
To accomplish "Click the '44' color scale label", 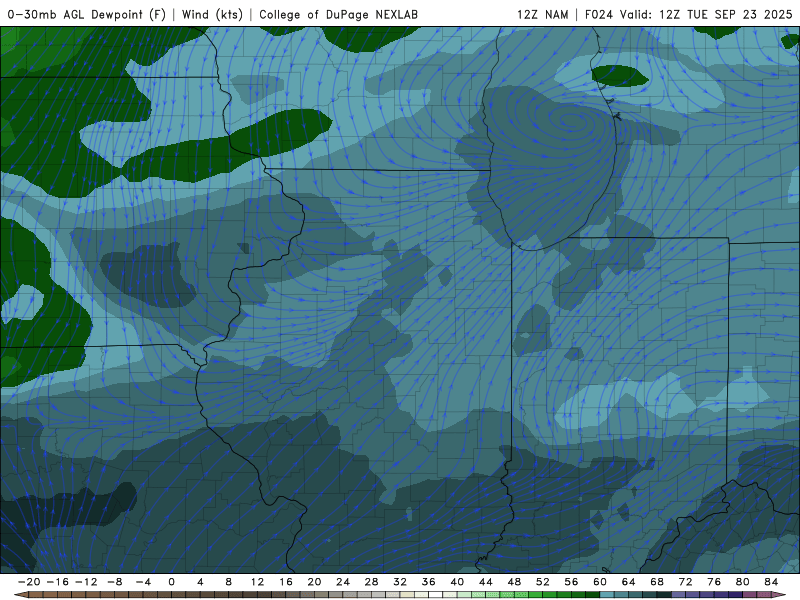I will click(486, 582).
